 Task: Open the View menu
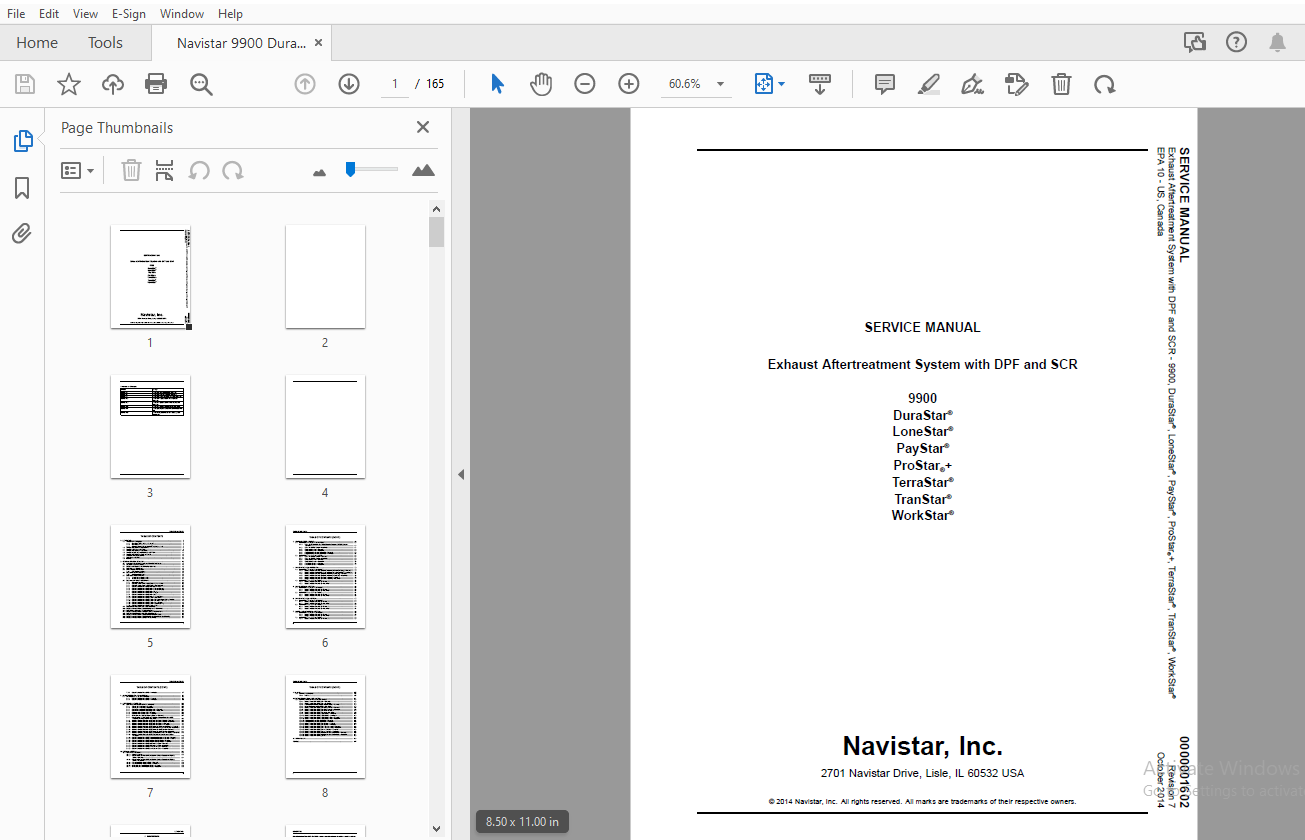click(x=86, y=14)
